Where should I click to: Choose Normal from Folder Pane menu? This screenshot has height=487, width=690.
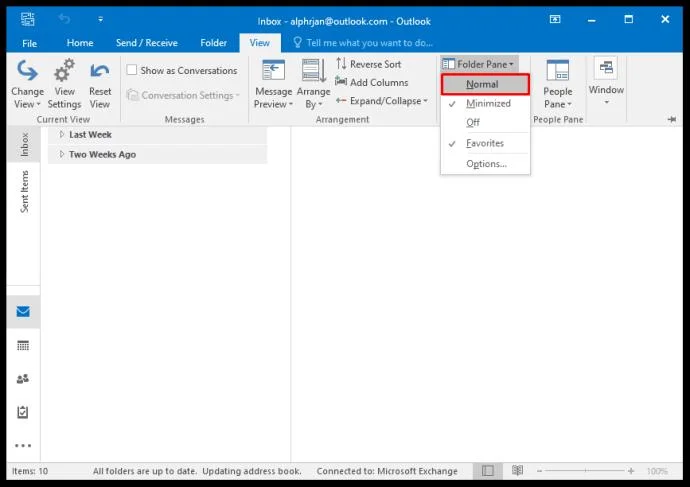[484, 84]
